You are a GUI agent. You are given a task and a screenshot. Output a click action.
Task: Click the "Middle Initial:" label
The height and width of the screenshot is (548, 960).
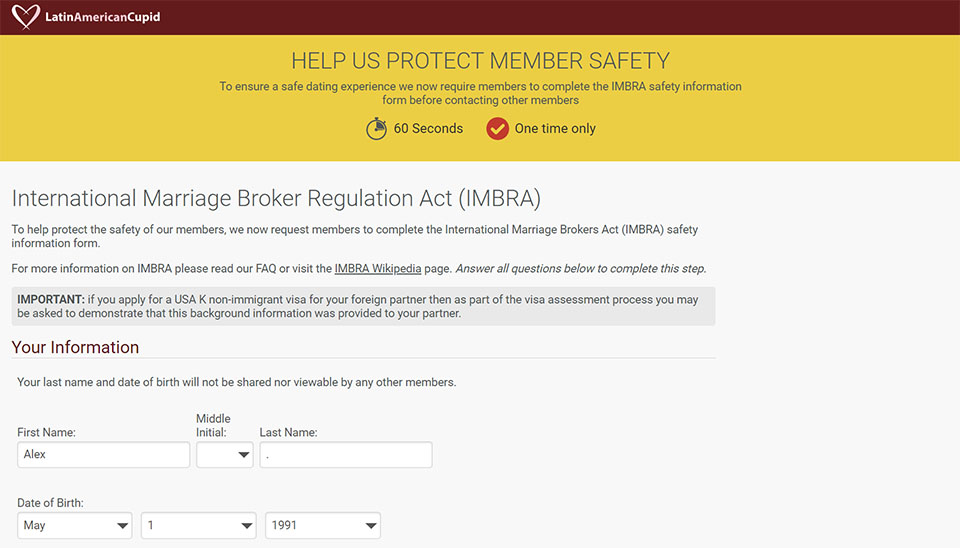[213, 426]
